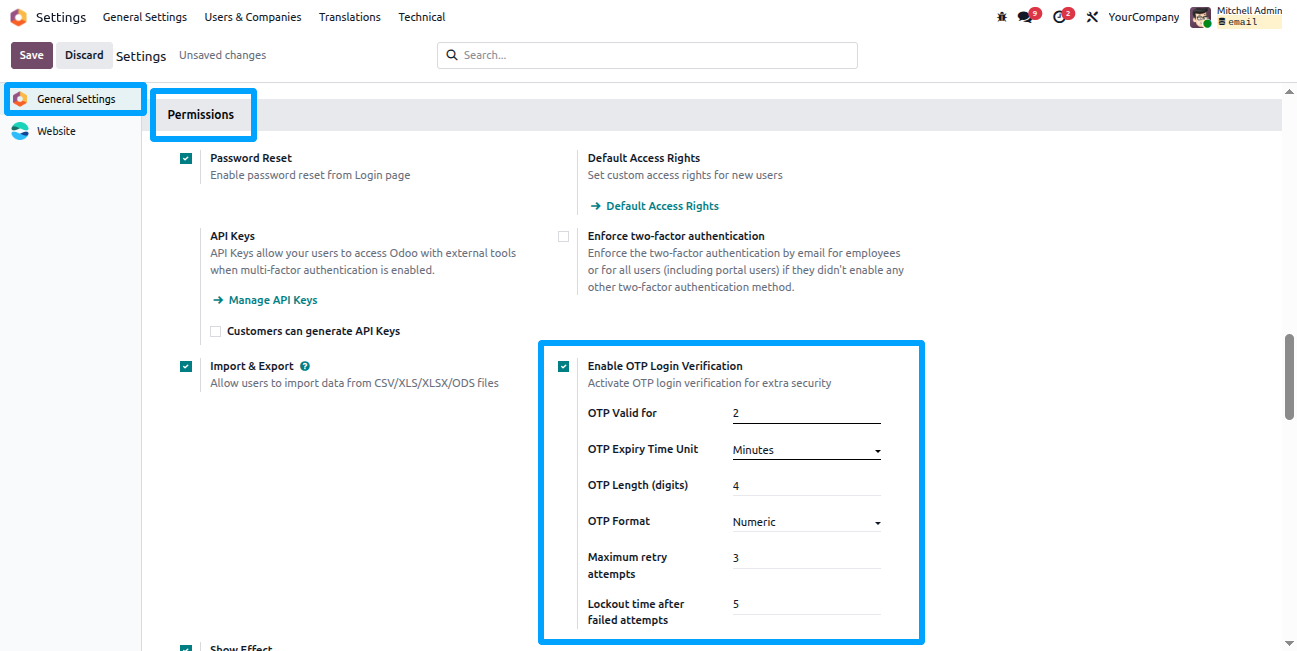Click arrow icon next to Manage API Keys
This screenshot has height=651, width=1297.
pos(218,300)
